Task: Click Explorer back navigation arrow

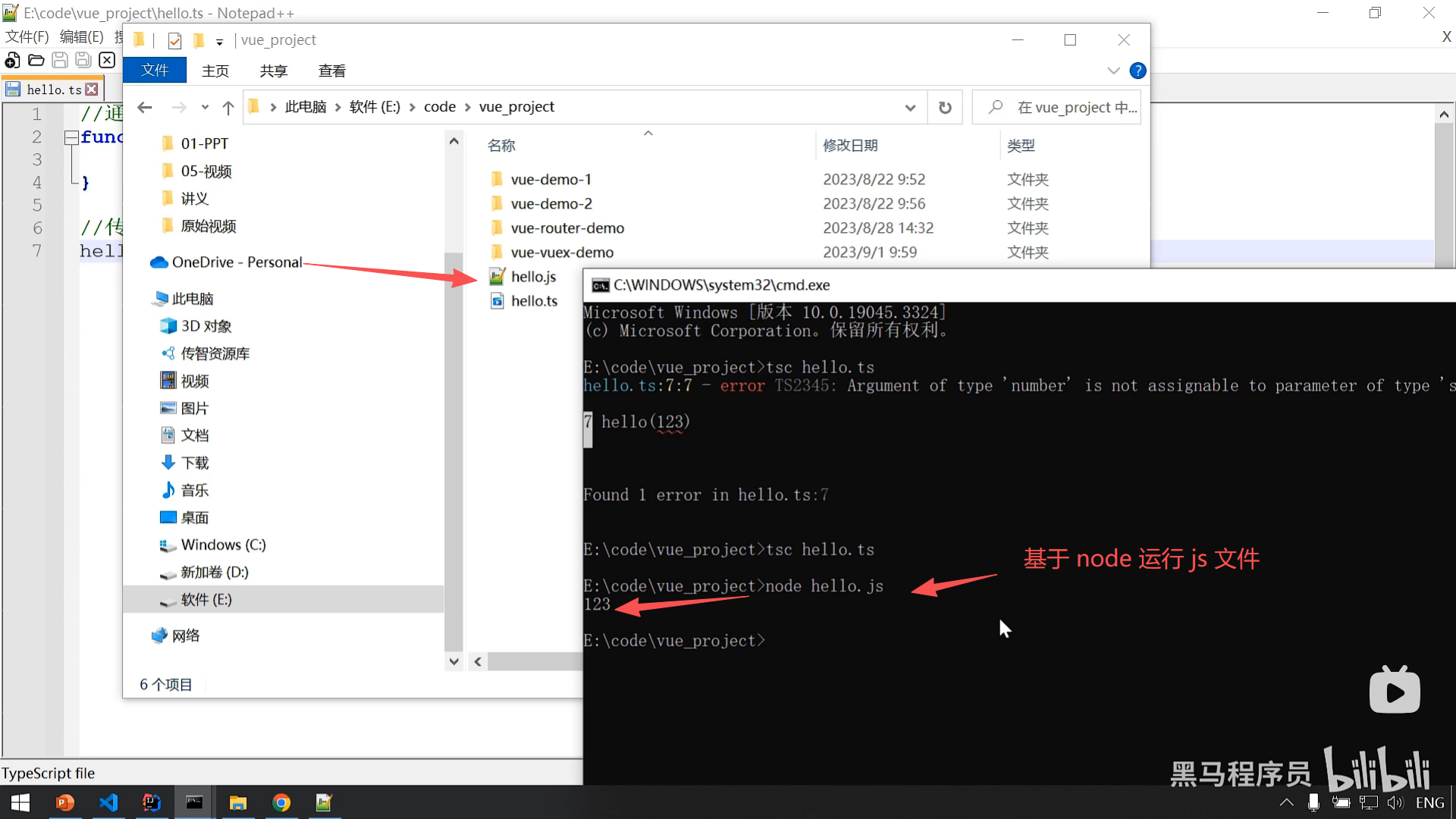Action: (145, 108)
